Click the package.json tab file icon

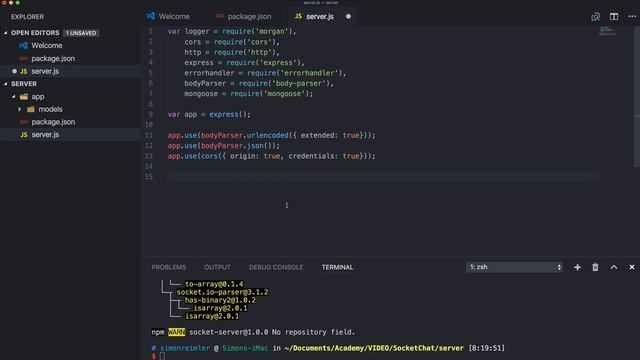pyautogui.click(x=220, y=16)
